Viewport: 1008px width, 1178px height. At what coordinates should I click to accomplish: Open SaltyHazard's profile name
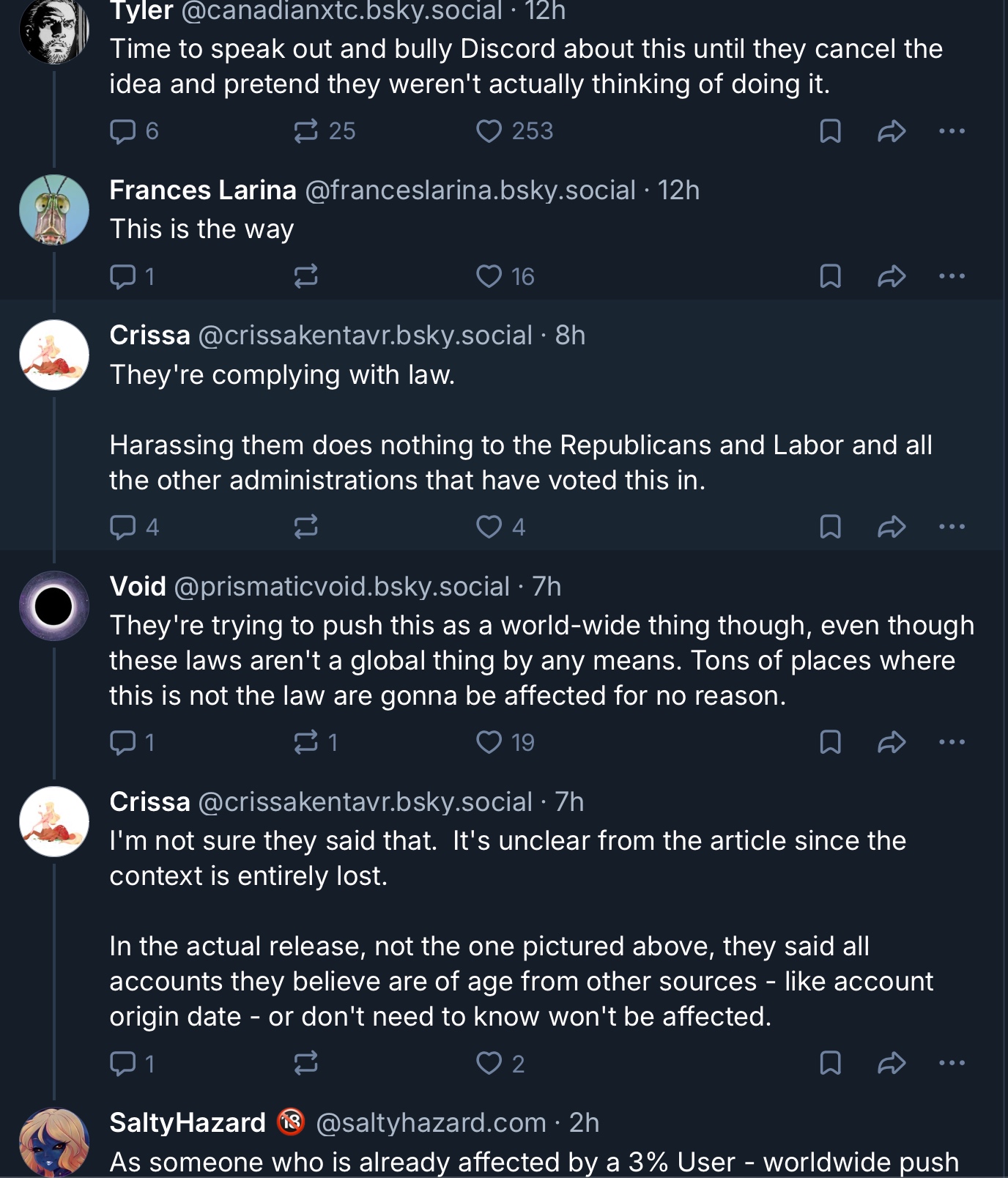point(188,1122)
